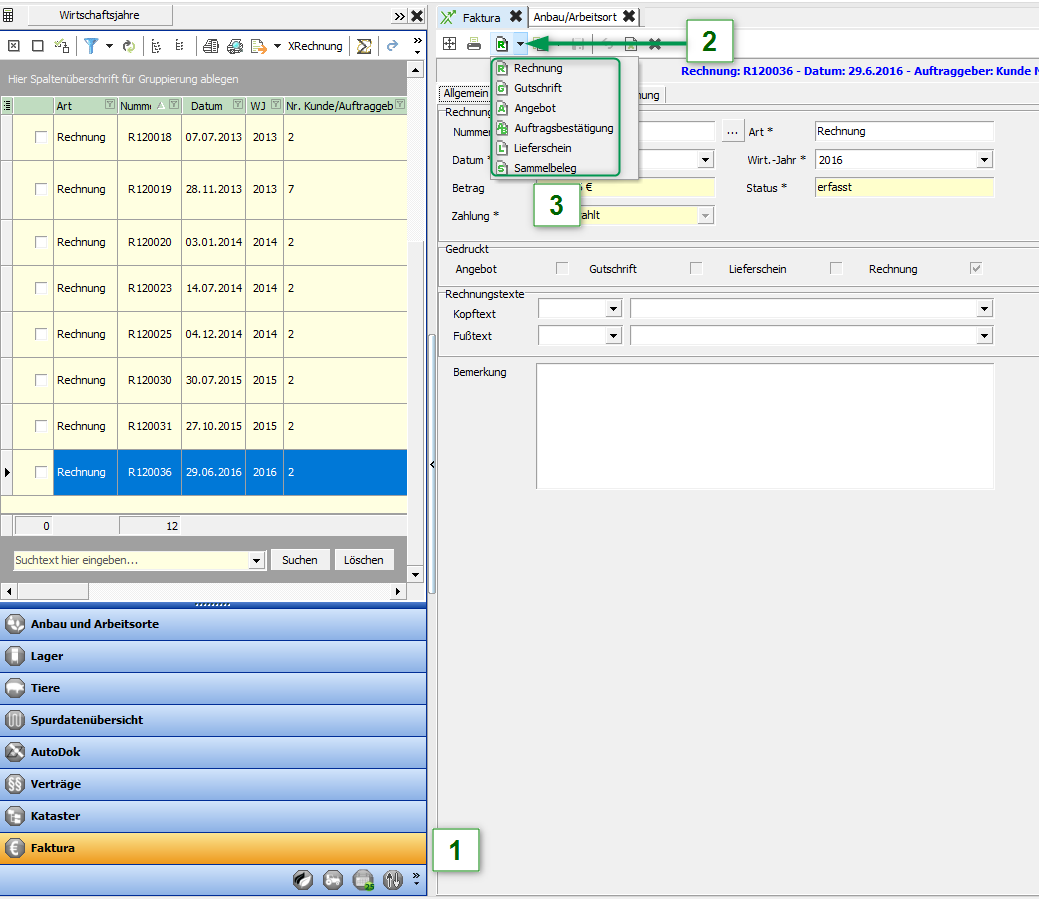Expand the Wirt.-Jahr dropdown showing 2016

coord(984,160)
